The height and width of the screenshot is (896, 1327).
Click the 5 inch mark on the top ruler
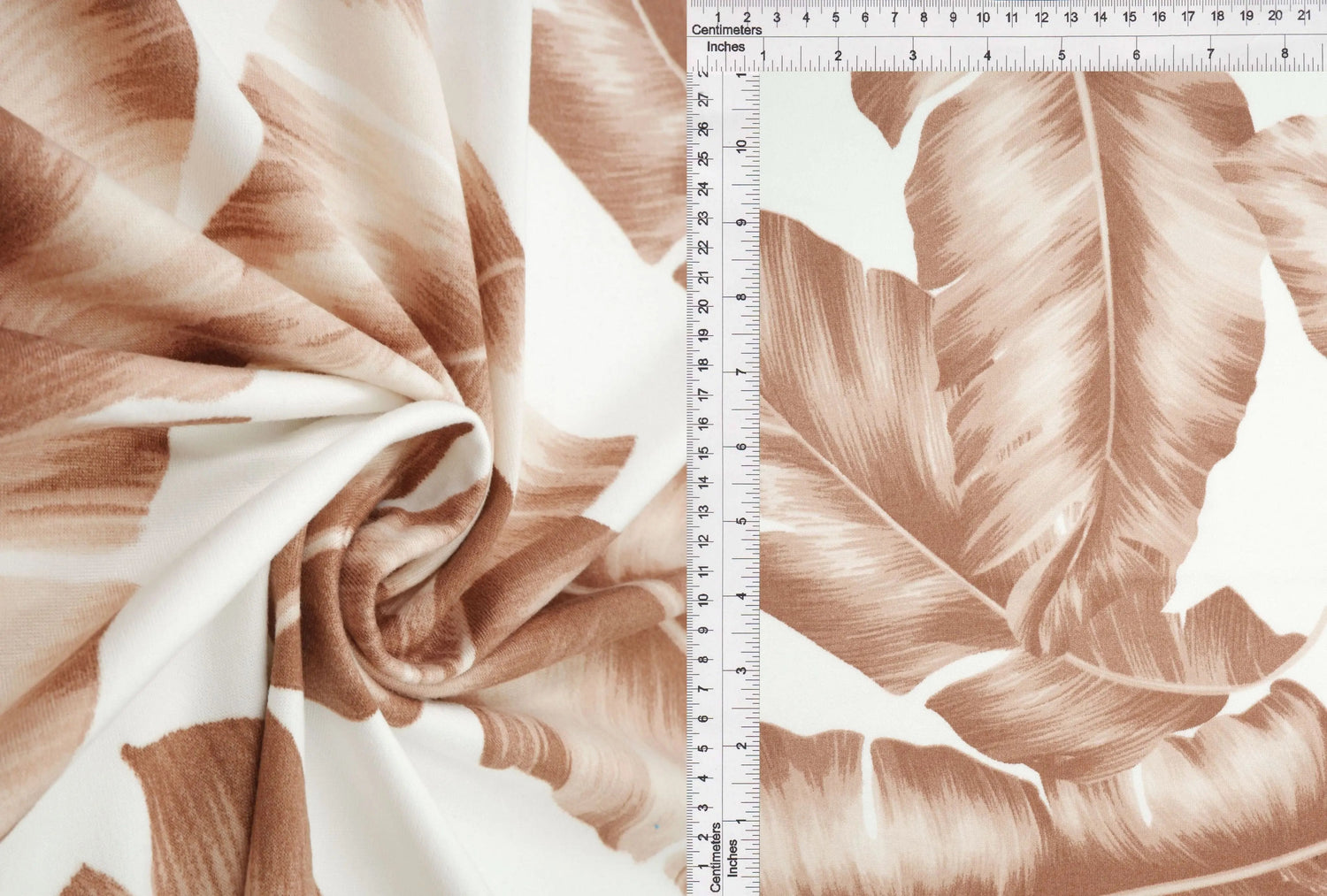tap(1062, 55)
